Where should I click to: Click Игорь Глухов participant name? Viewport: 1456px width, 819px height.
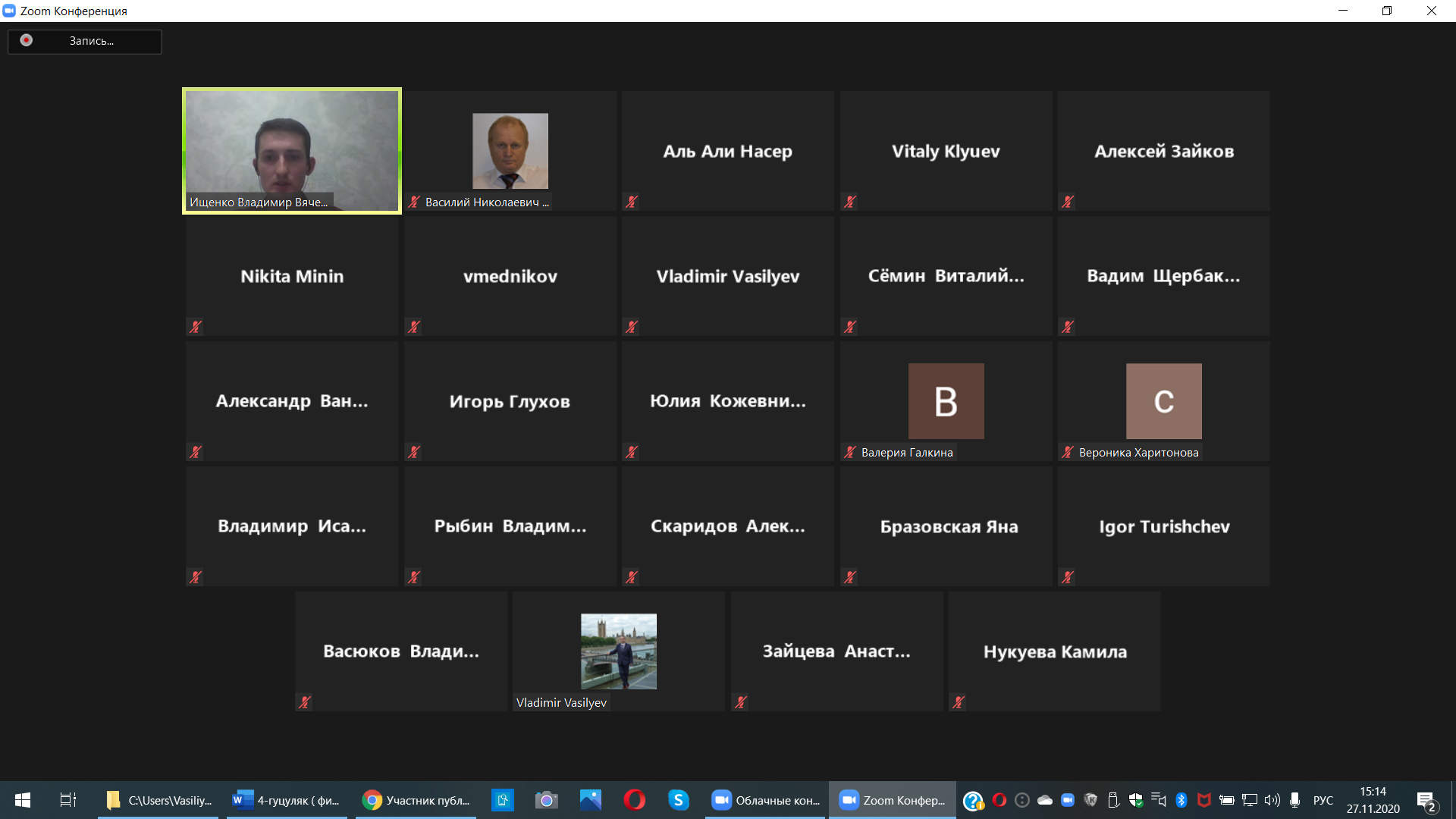coord(510,401)
